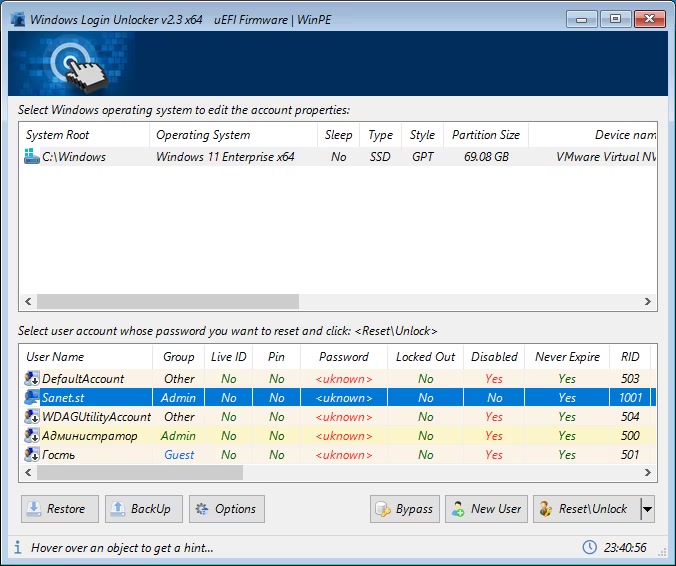Click the OS list horizontal scrollbar thumb
This screenshot has height=566, width=676.
(168, 301)
